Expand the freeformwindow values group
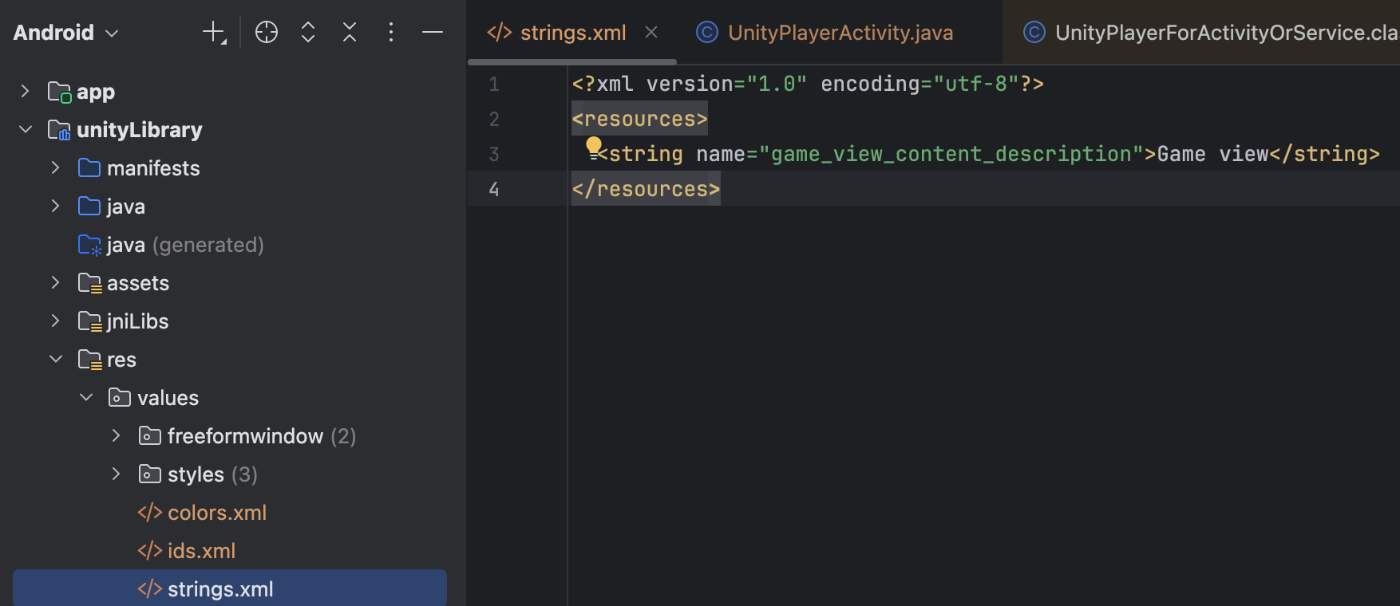1400x606 pixels. pyautogui.click(x=116, y=436)
